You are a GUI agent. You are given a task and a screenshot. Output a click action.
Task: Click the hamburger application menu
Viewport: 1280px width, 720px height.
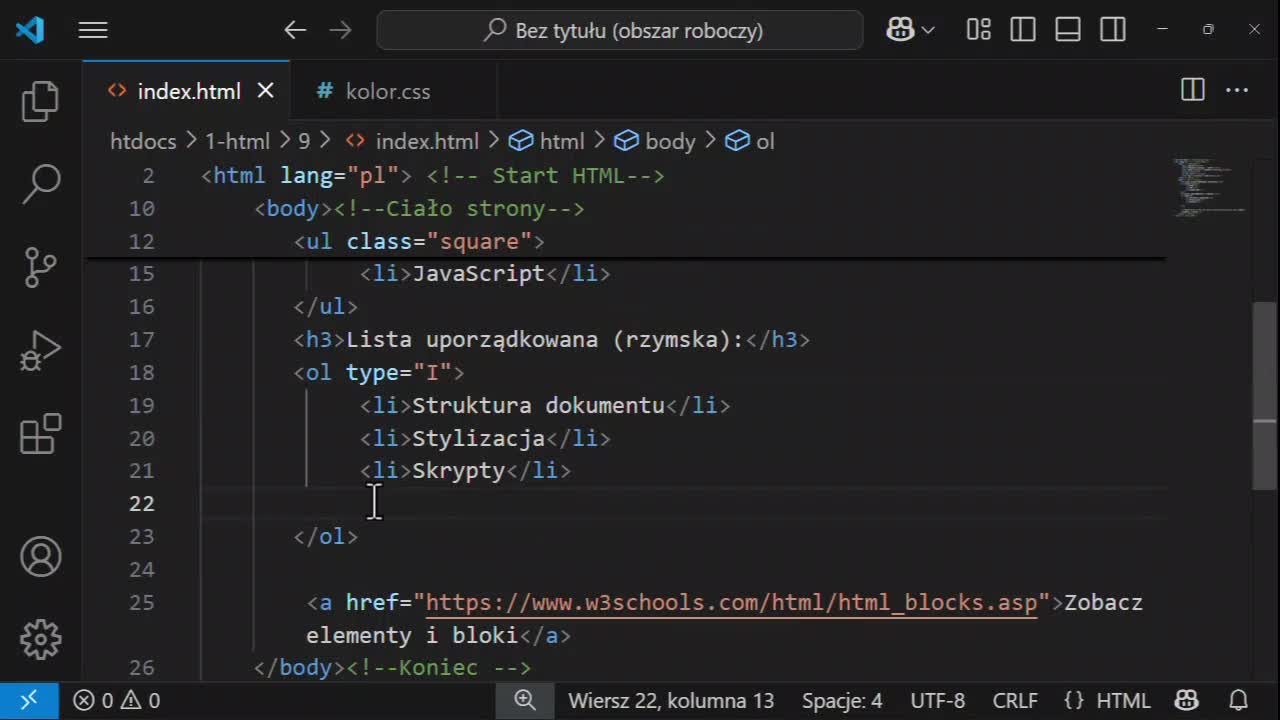[93, 30]
